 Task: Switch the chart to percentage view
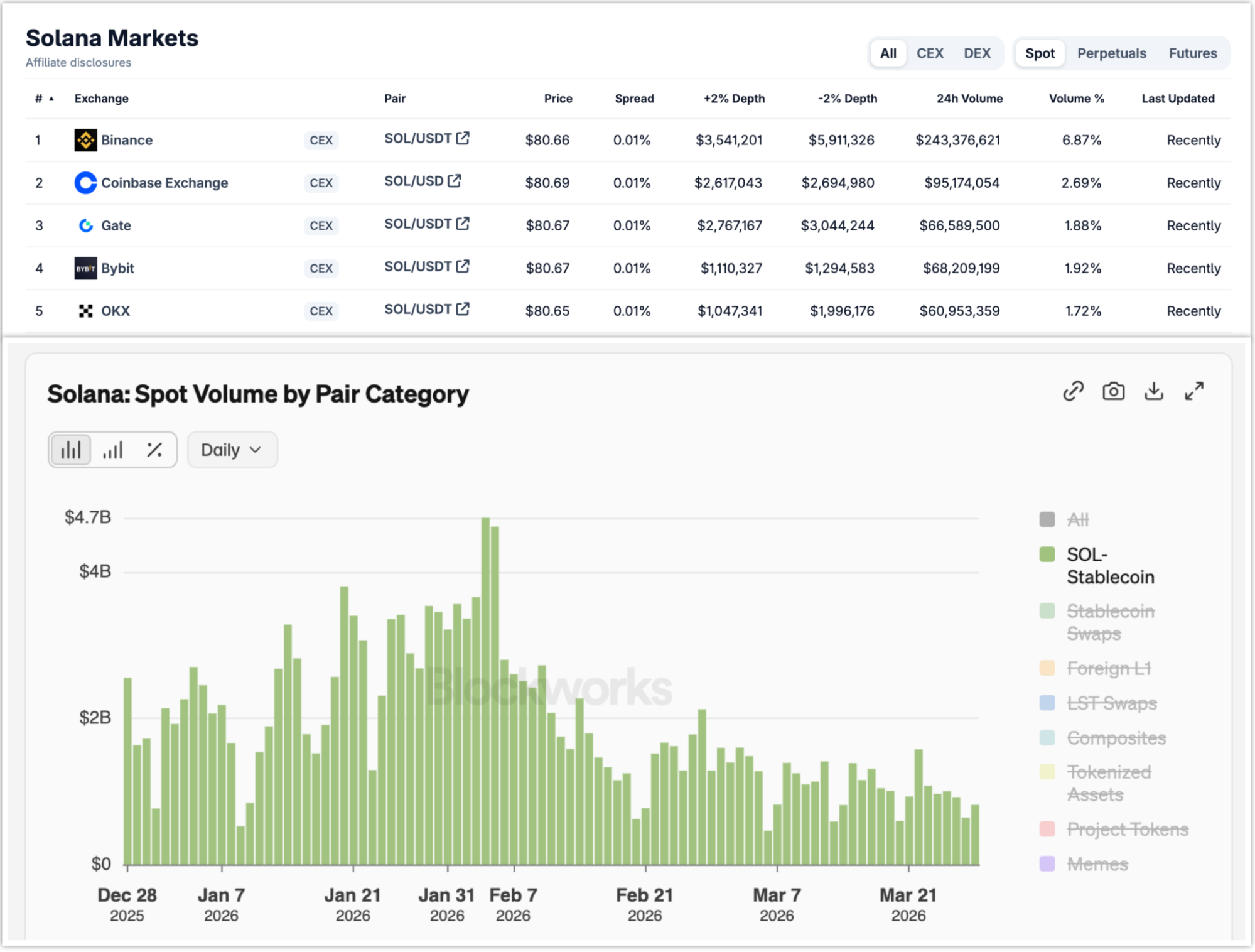154,450
